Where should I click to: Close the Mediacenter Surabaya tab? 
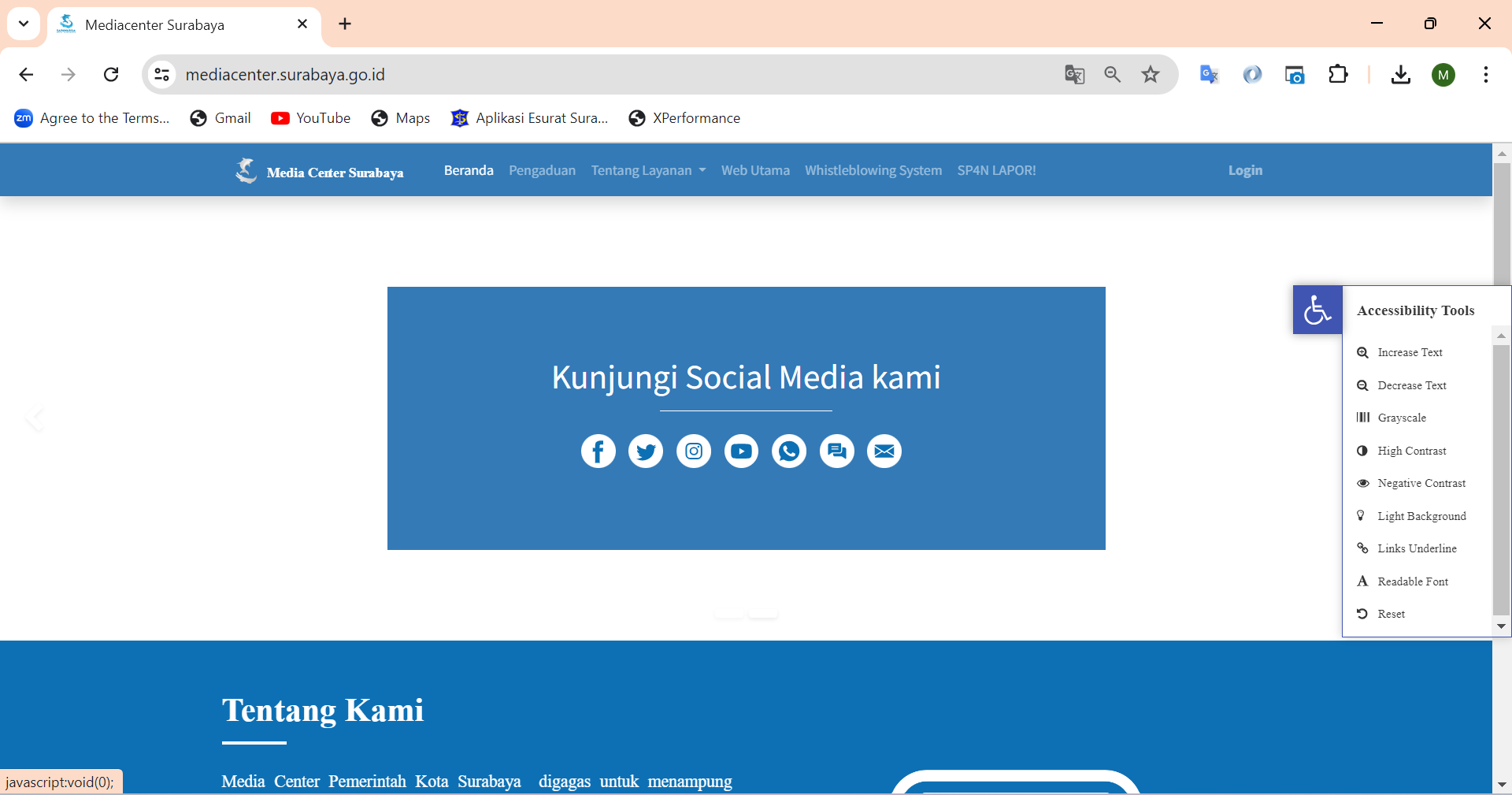[x=302, y=24]
